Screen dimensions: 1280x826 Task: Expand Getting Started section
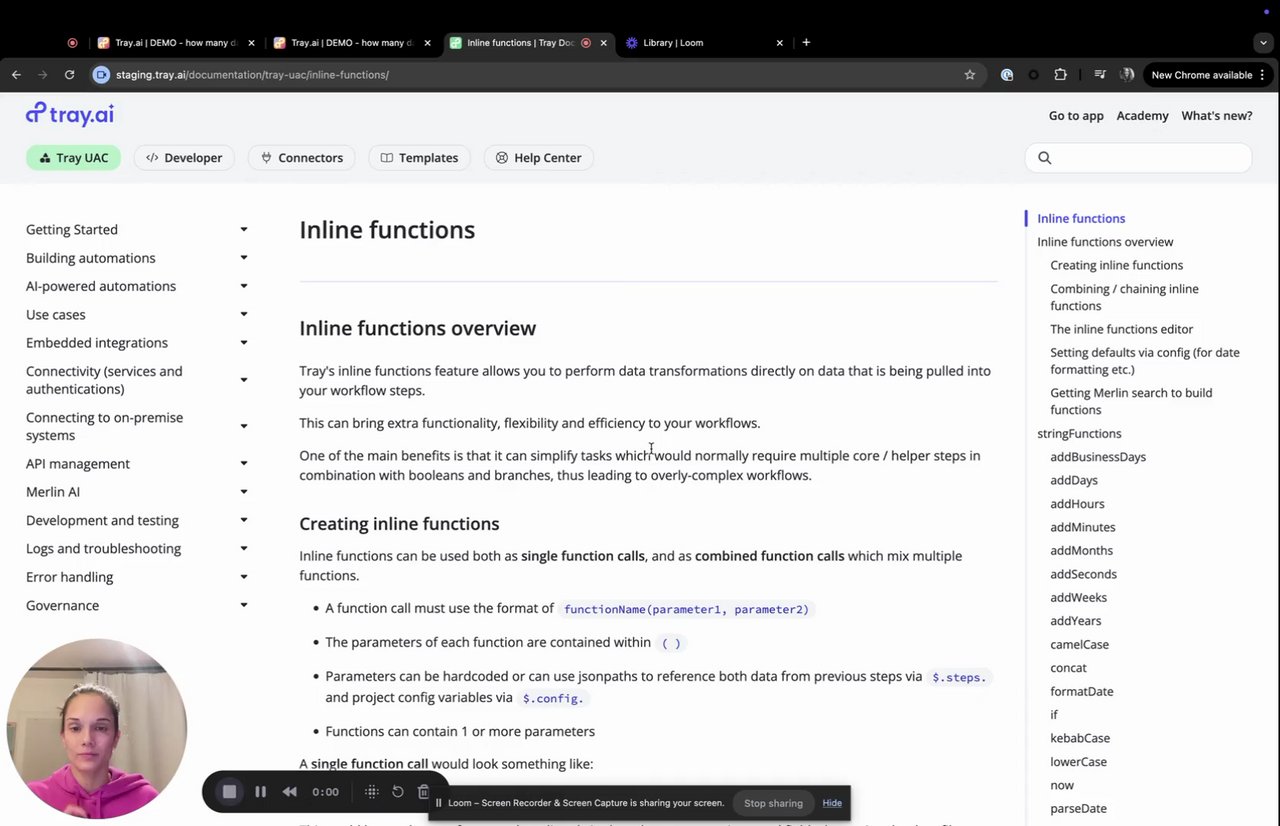click(x=243, y=230)
